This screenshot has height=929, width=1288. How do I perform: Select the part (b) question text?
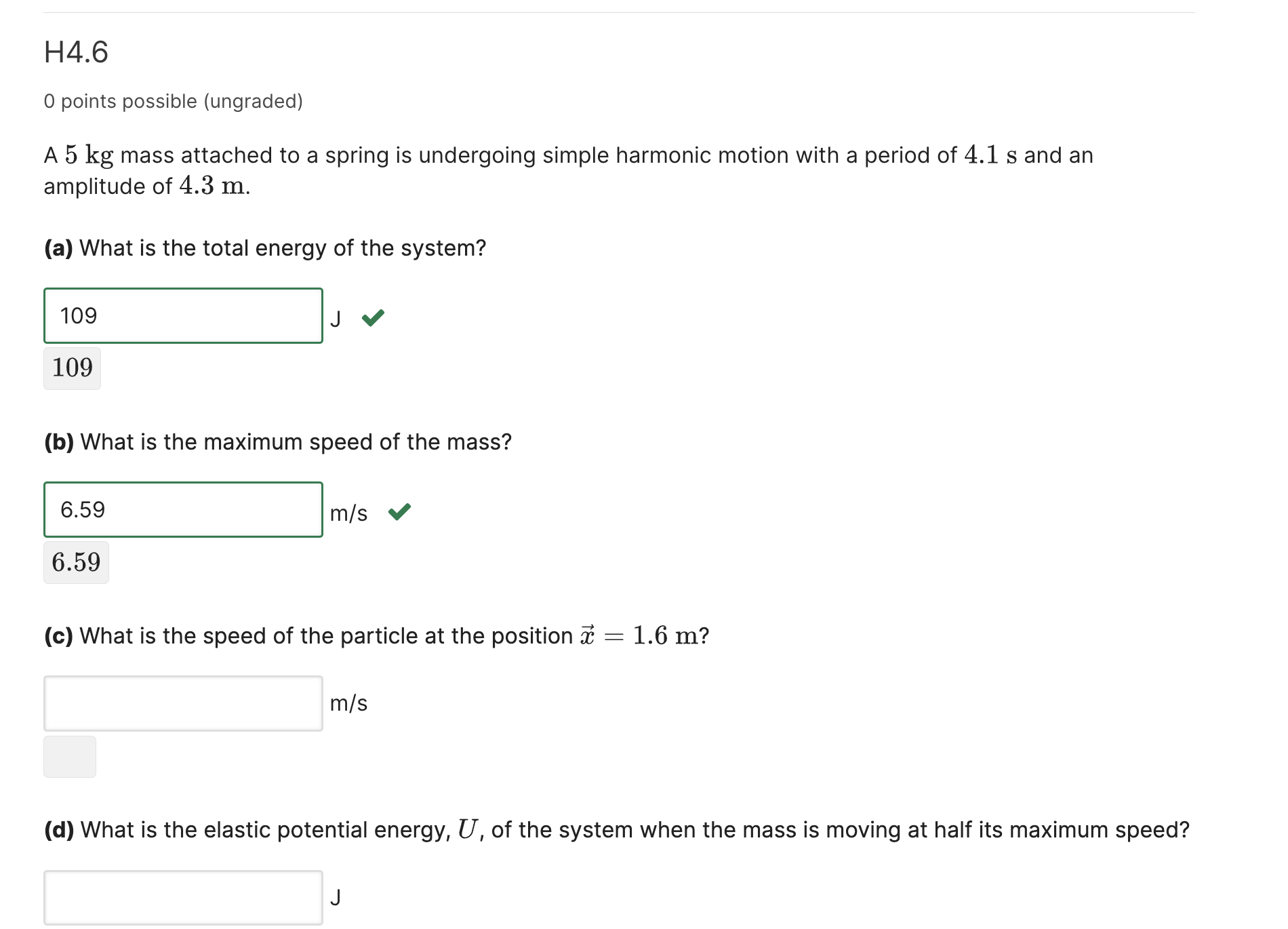coord(278,441)
